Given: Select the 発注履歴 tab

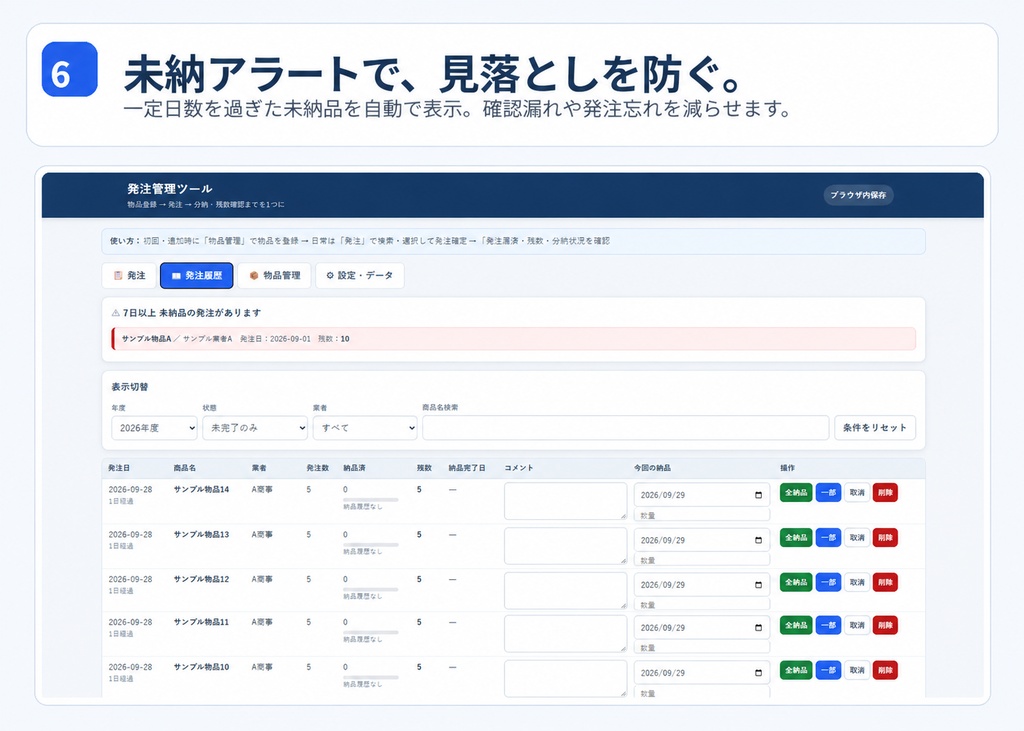Looking at the screenshot, I should (x=197, y=276).
